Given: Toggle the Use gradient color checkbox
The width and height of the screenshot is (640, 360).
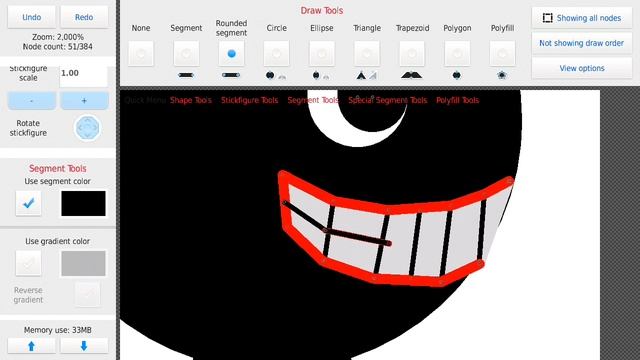Looking at the screenshot, I should coord(29,263).
